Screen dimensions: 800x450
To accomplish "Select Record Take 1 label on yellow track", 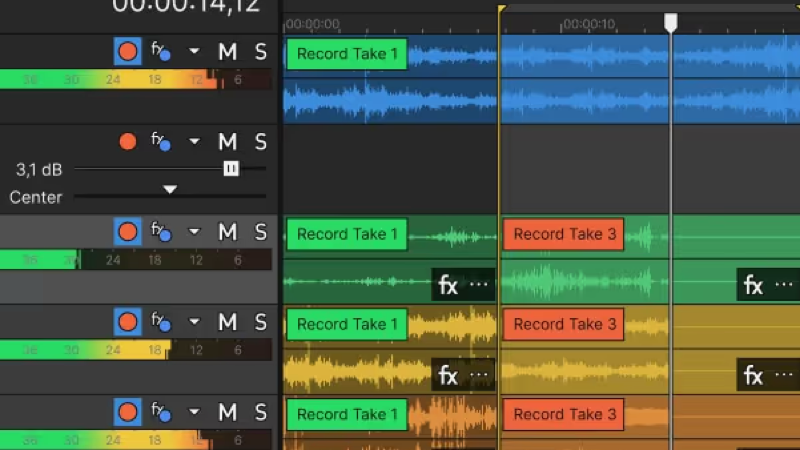I will [x=347, y=324].
